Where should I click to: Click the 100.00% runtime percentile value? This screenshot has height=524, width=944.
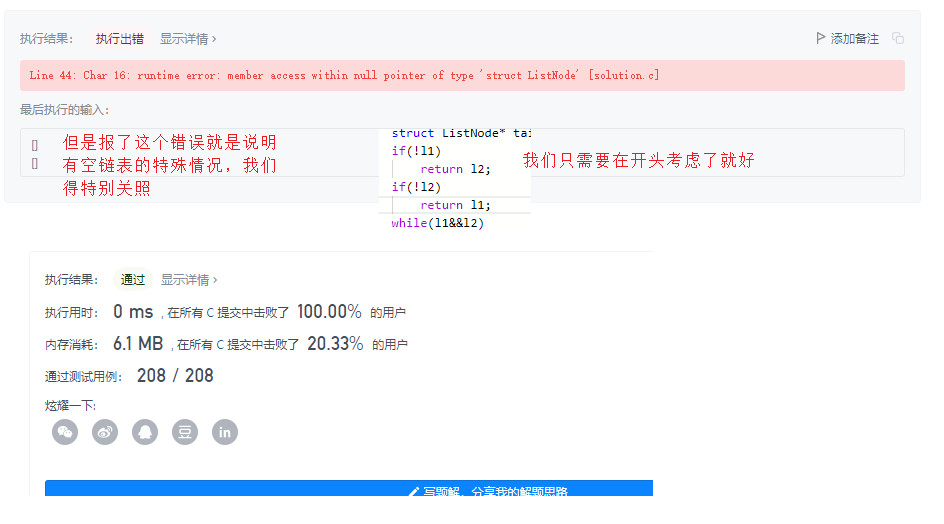pyautogui.click(x=329, y=312)
